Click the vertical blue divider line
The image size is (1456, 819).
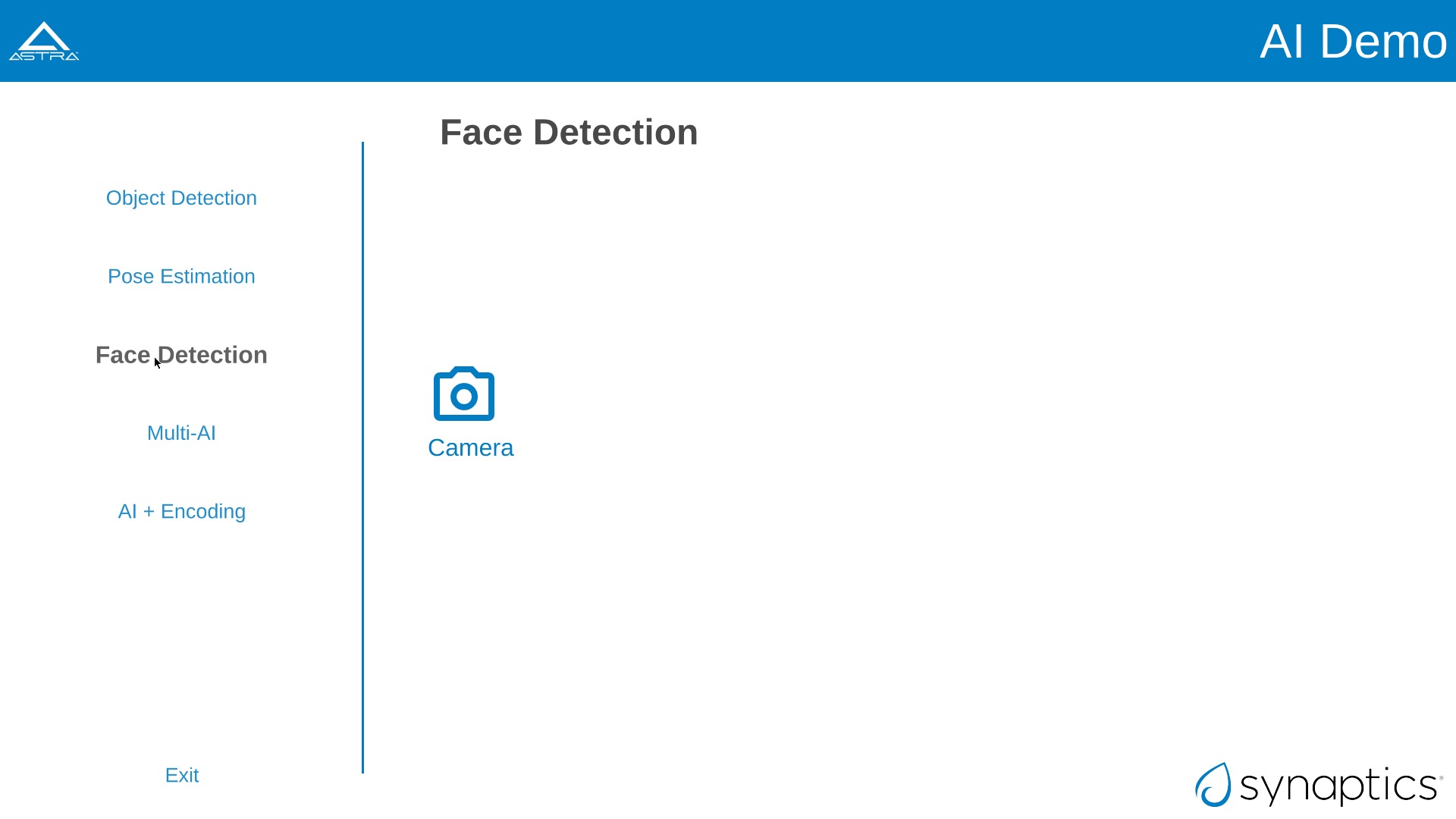pyautogui.click(x=363, y=455)
